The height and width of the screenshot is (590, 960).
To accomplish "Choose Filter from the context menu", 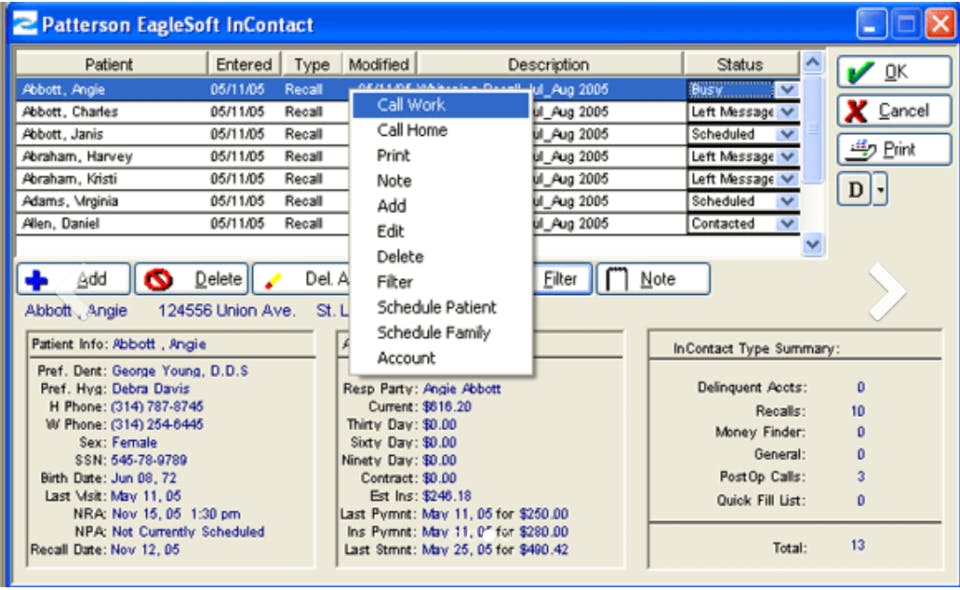I will pos(440,282).
